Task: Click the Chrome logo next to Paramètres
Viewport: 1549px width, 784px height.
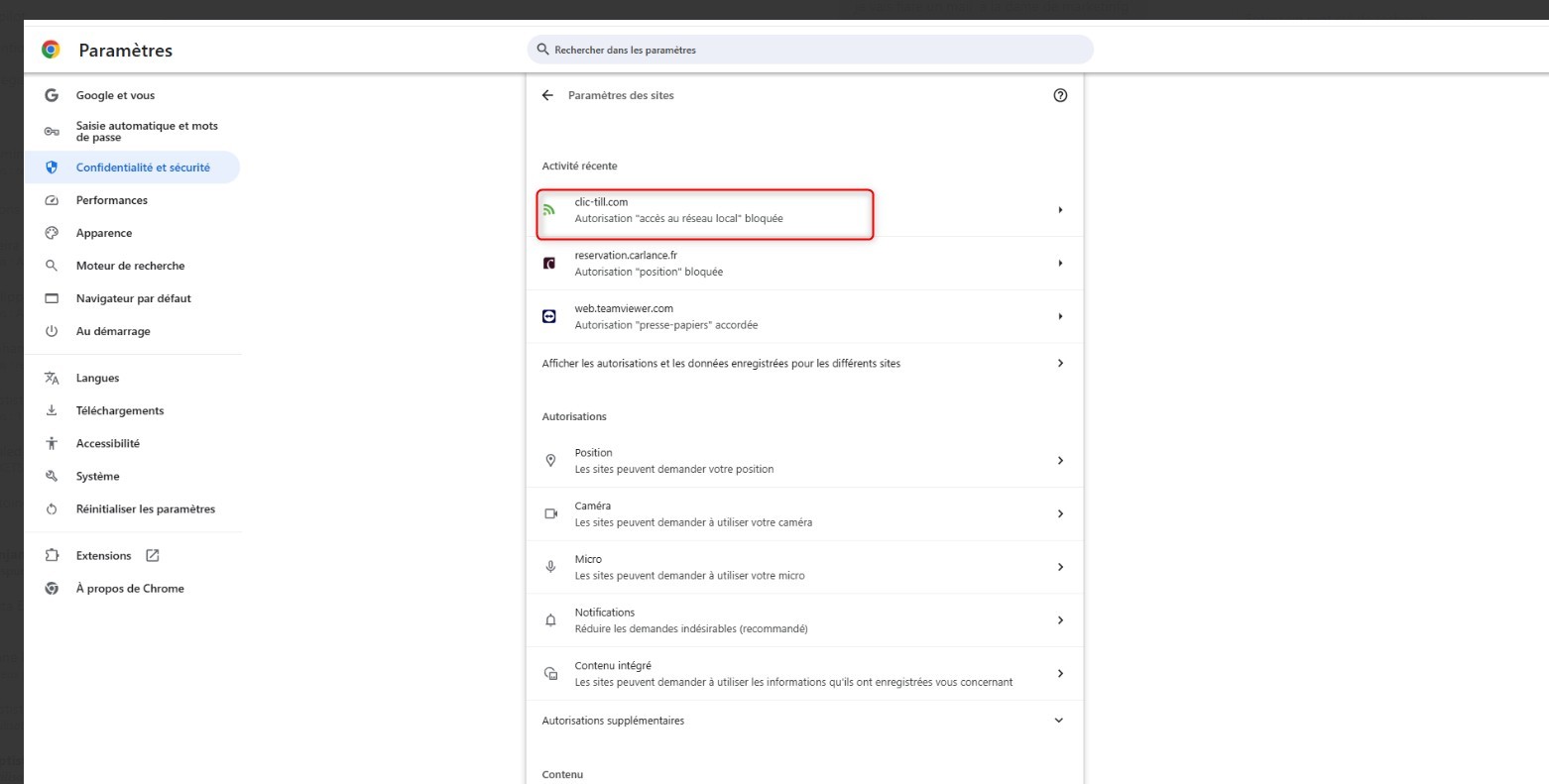Action: [51, 50]
